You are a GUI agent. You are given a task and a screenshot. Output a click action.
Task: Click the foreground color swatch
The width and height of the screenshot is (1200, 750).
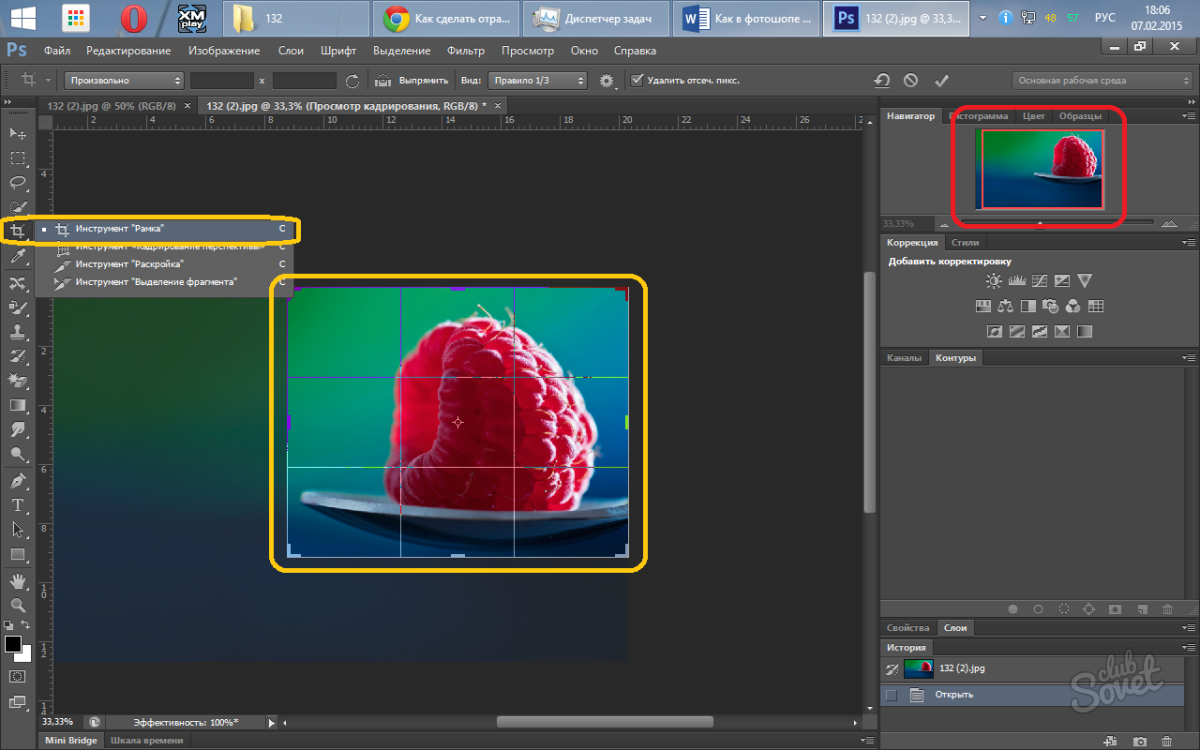pos(13,644)
